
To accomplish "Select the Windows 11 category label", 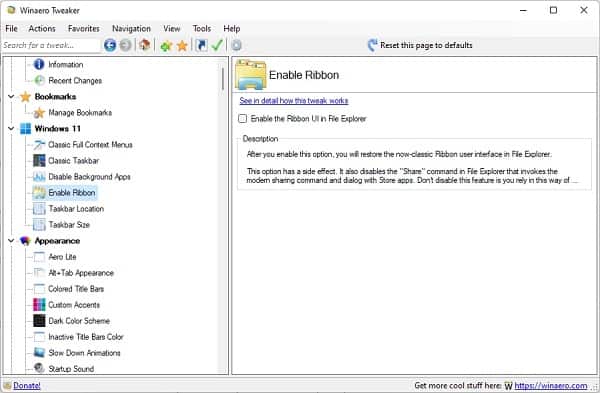I will pos(57,129).
